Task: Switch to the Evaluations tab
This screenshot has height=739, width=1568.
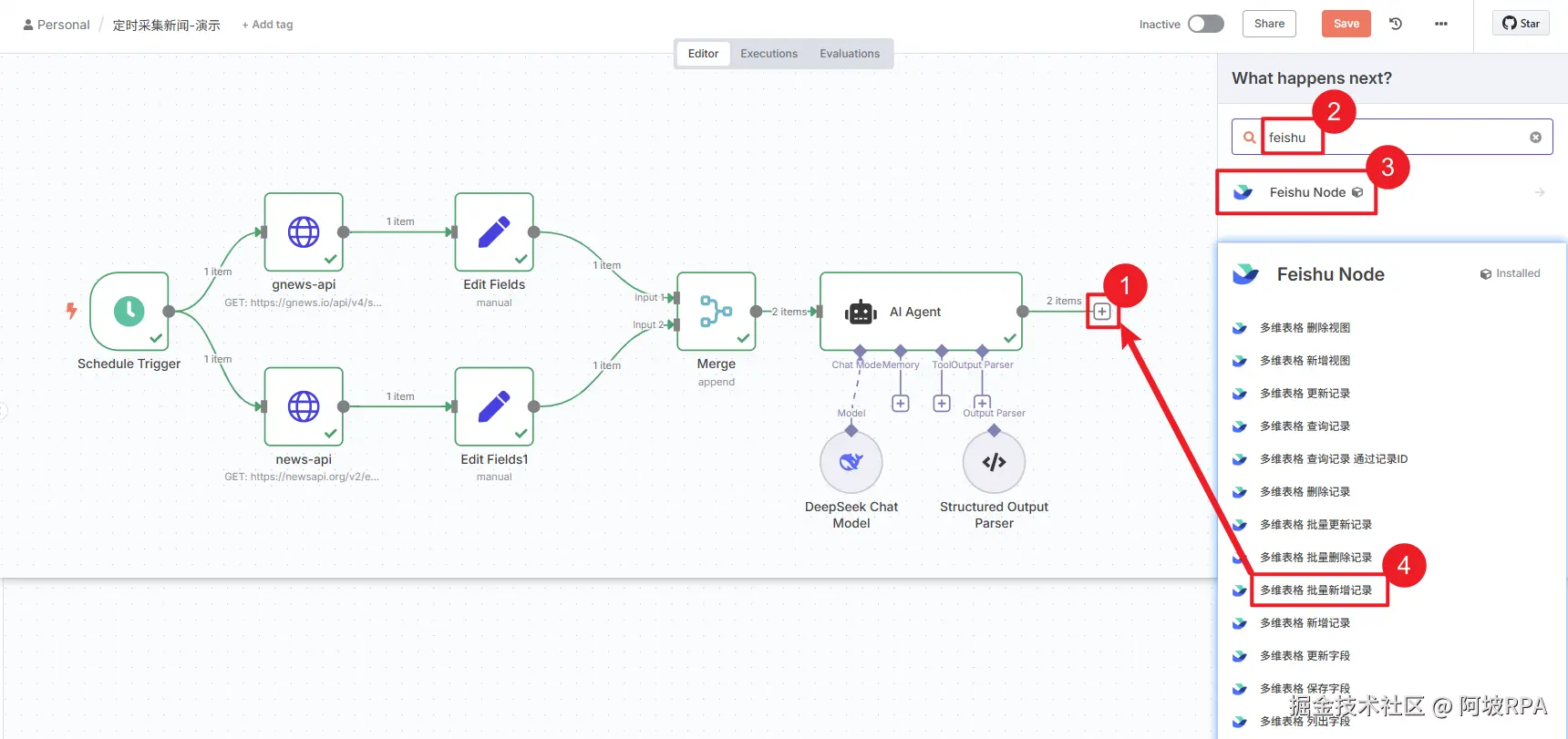Action: click(850, 54)
